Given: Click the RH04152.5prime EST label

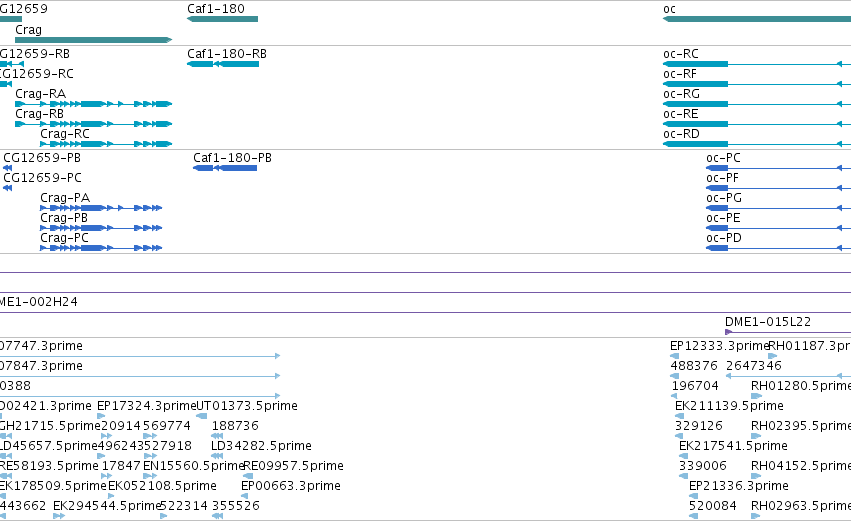Looking at the screenshot, I should point(801,466).
